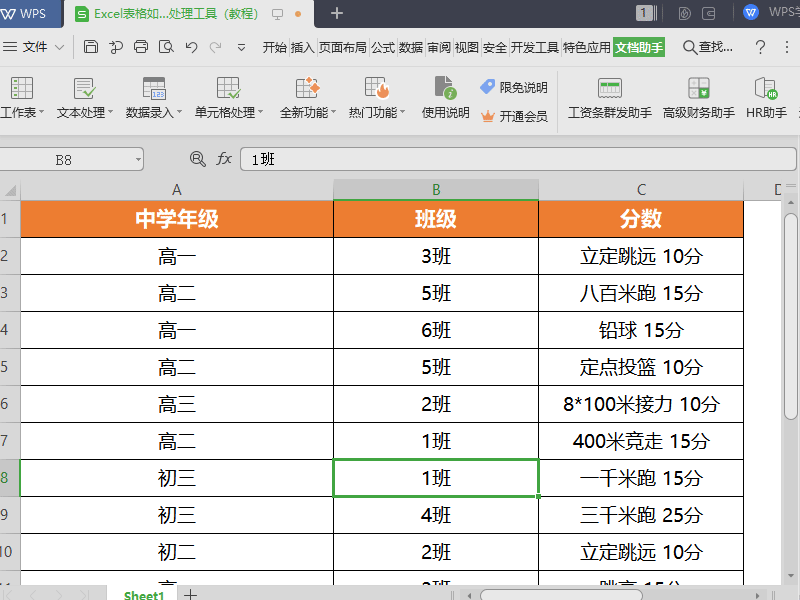Select the 文档助手 ribbon tab
This screenshot has width=800, height=600.
[639, 47]
